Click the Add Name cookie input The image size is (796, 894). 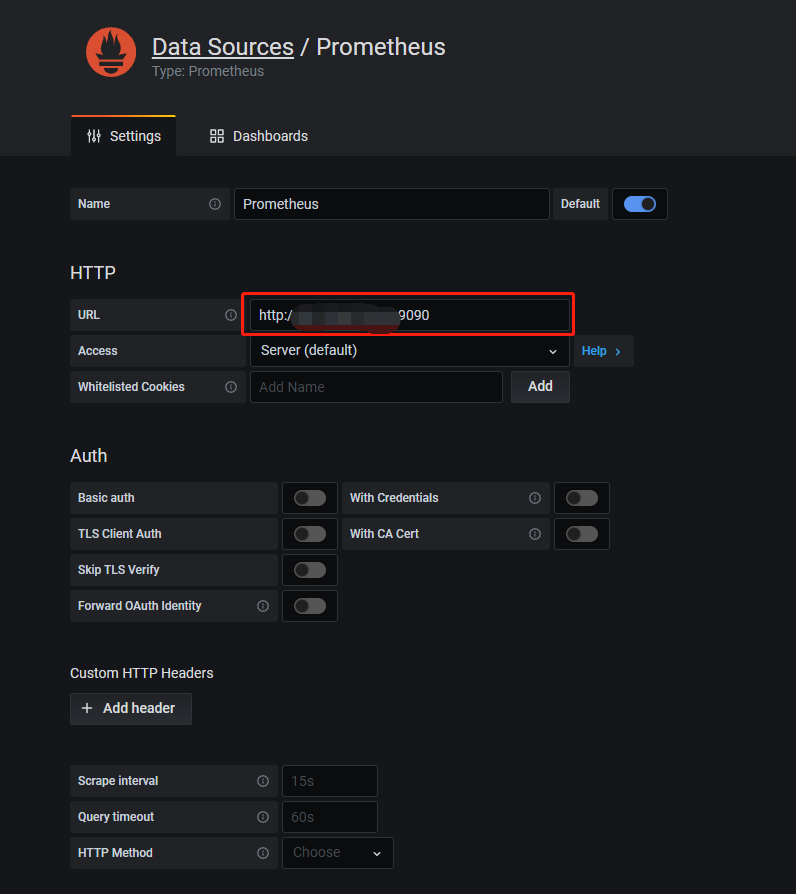point(376,387)
